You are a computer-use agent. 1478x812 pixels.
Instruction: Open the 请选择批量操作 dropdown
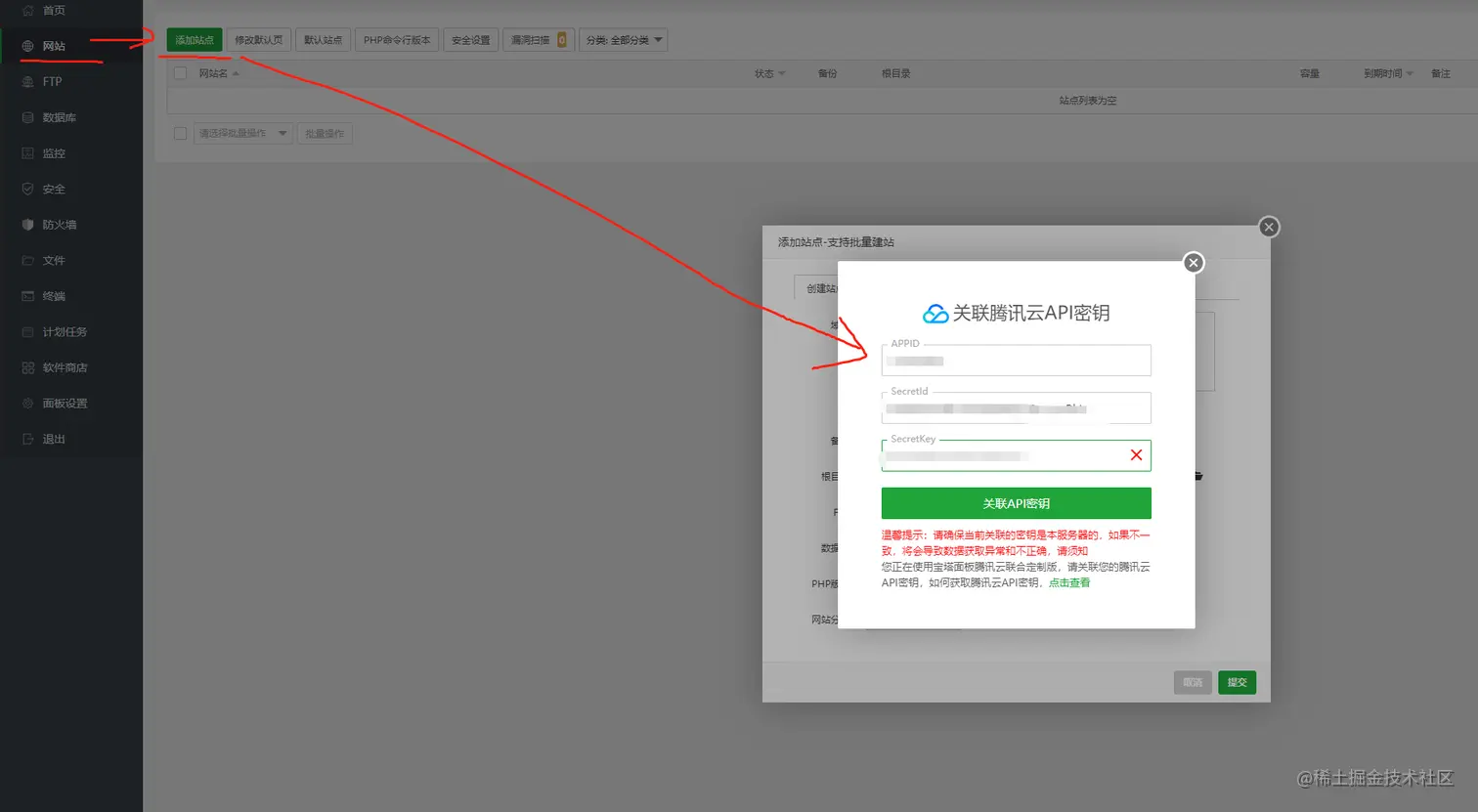(243, 133)
